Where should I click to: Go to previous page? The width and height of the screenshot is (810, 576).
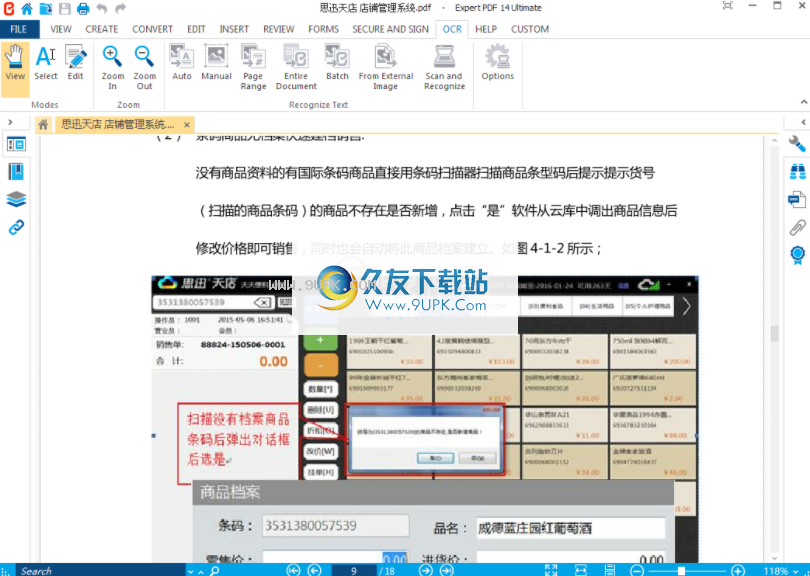314,570
